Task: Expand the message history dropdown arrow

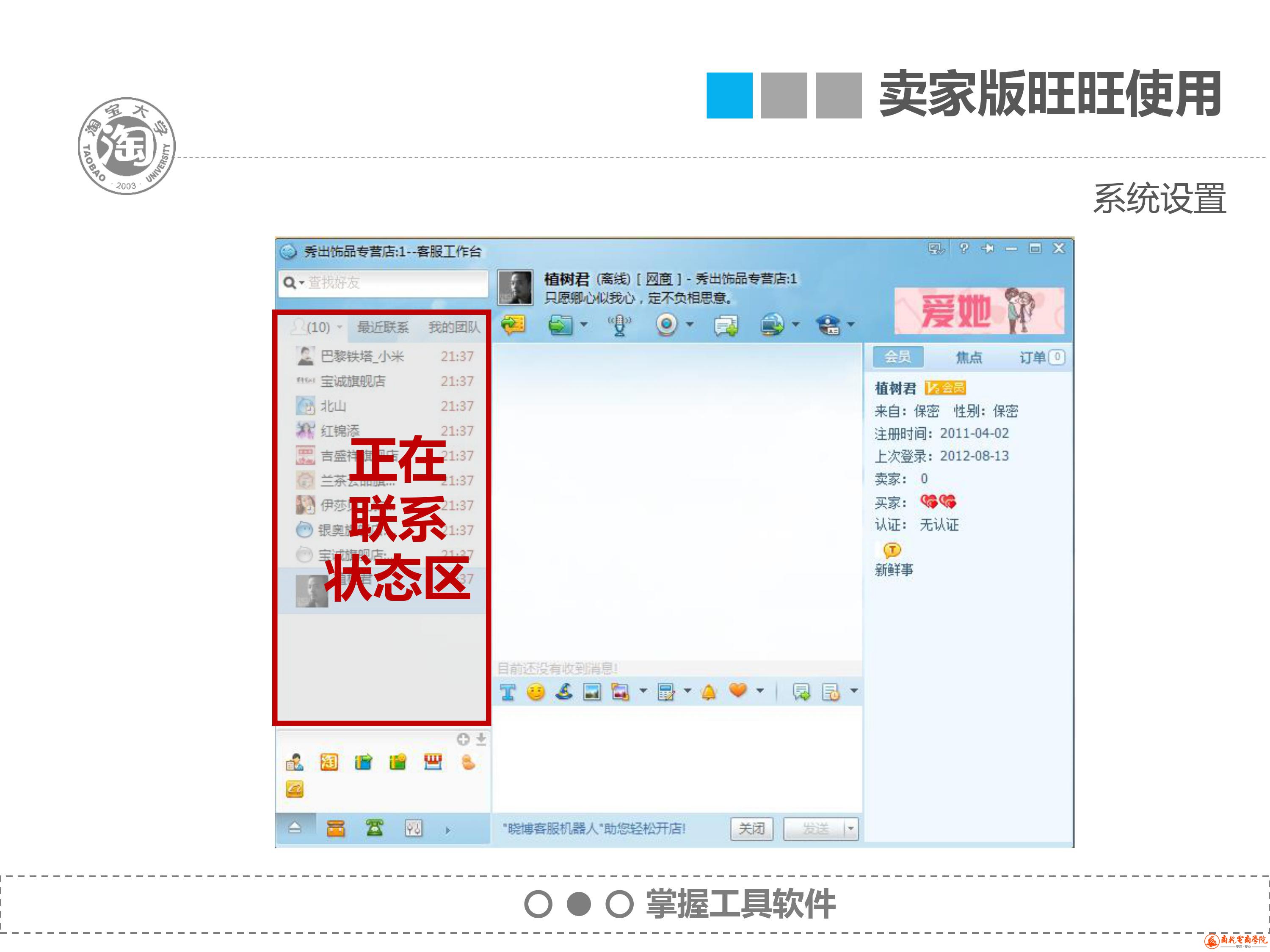Action: tap(854, 691)
